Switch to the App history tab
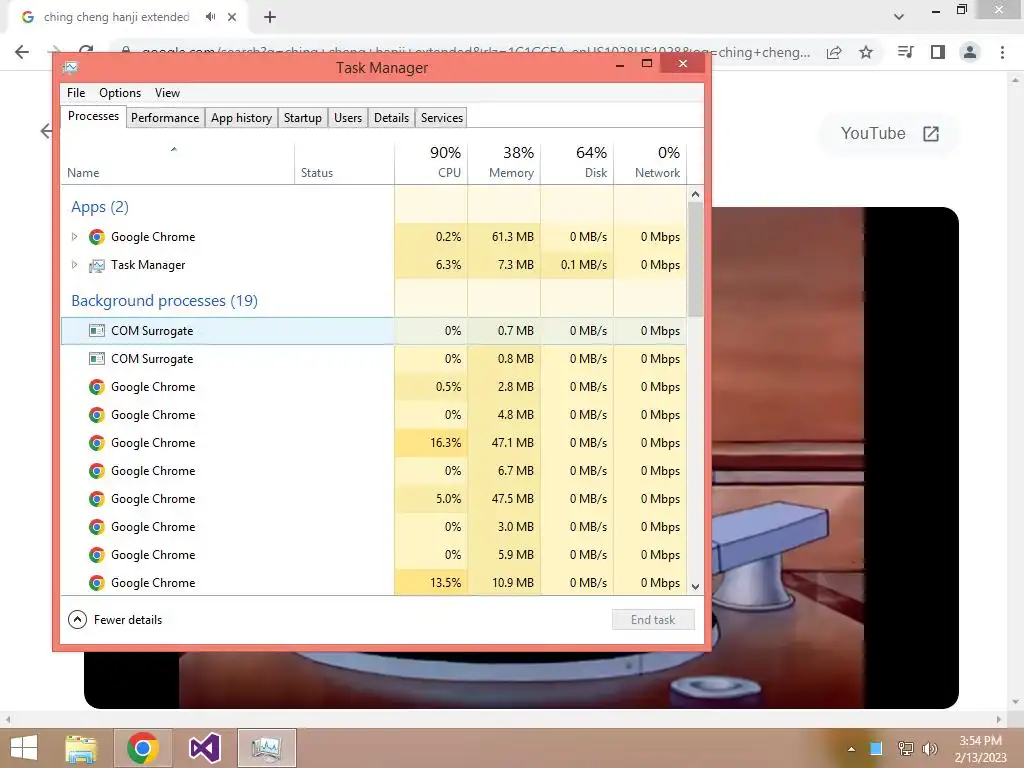The height and width of the screenshot is (768, 1024). [x=241, y=118]
